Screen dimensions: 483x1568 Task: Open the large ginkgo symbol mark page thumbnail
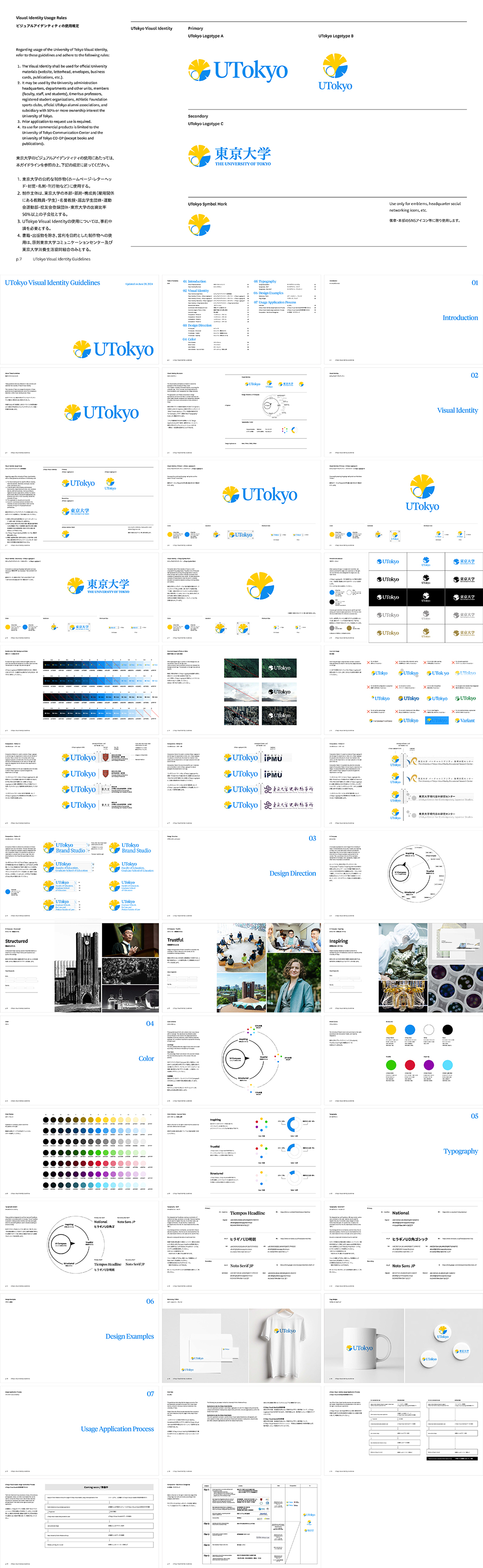click(x=242, y=598)
